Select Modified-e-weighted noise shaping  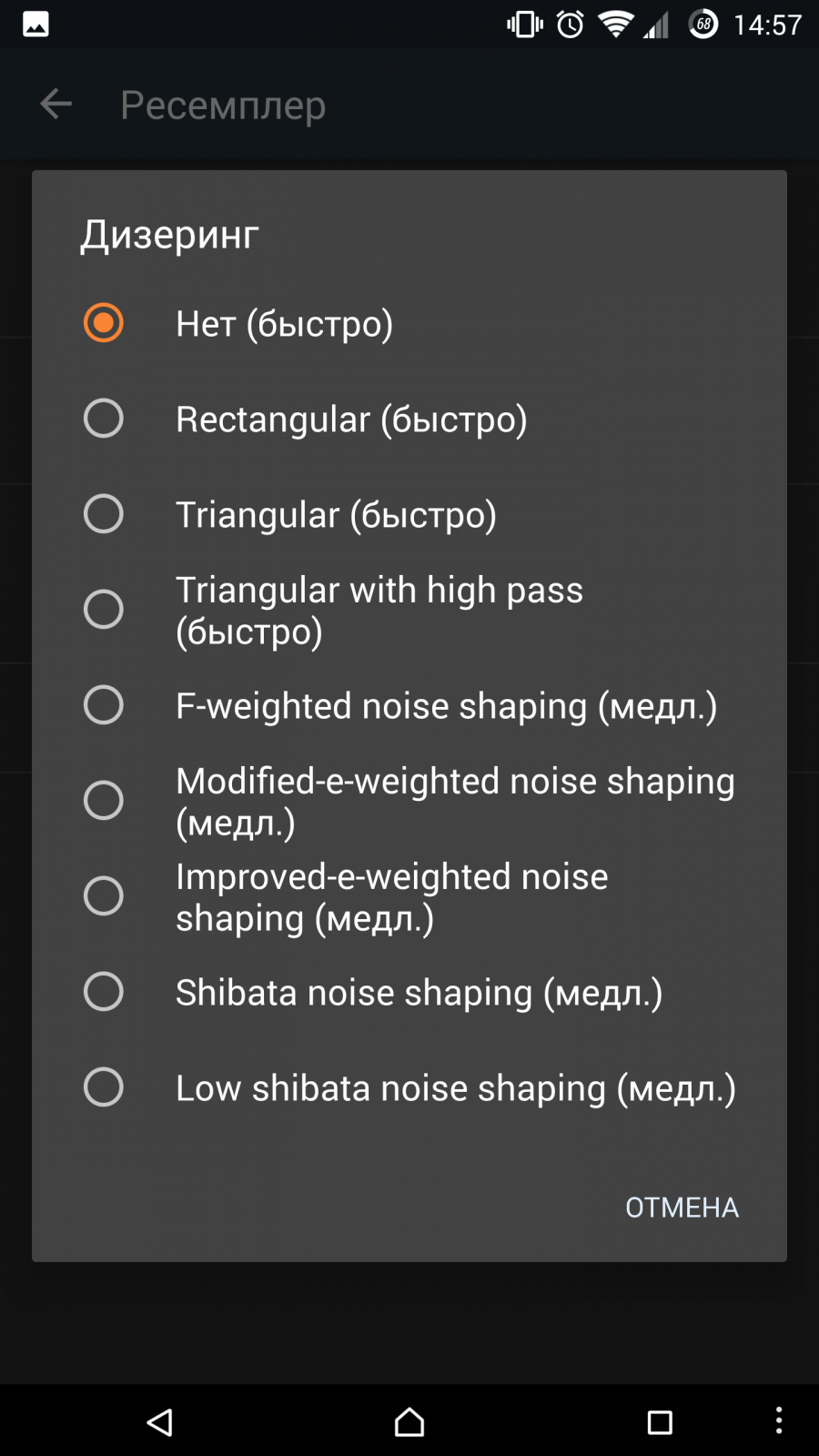[x=409, y=801]
